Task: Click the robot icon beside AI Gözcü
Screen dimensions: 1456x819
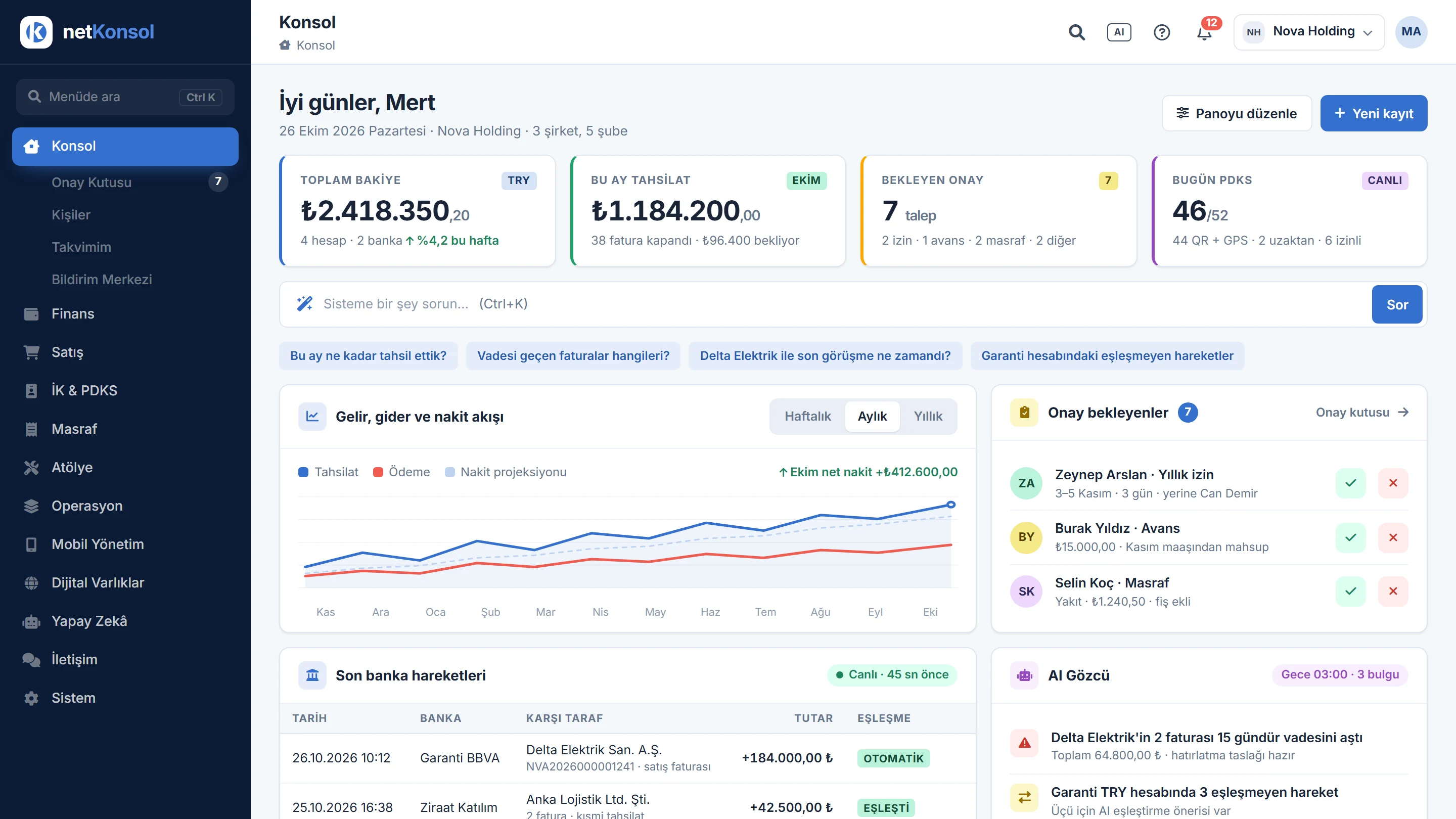Action: 1024,675
